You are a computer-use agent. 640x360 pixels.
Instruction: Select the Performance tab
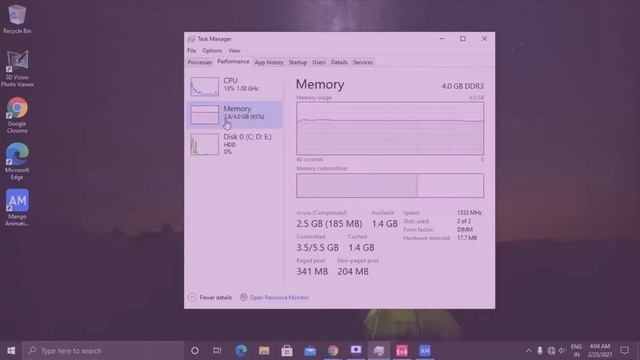(x=233, y=62)
